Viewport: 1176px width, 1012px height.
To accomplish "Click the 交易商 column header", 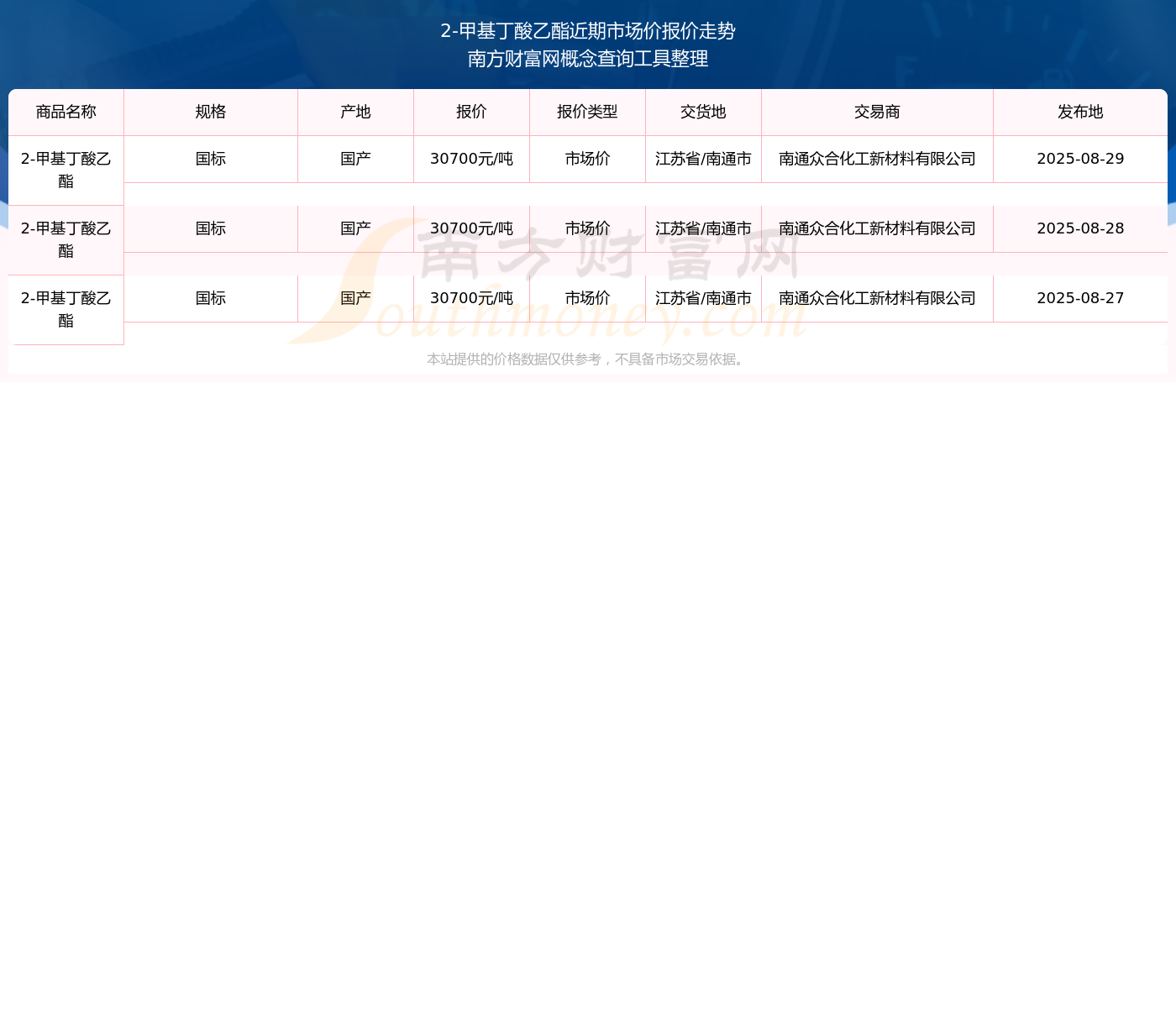I will coord(878,113).
